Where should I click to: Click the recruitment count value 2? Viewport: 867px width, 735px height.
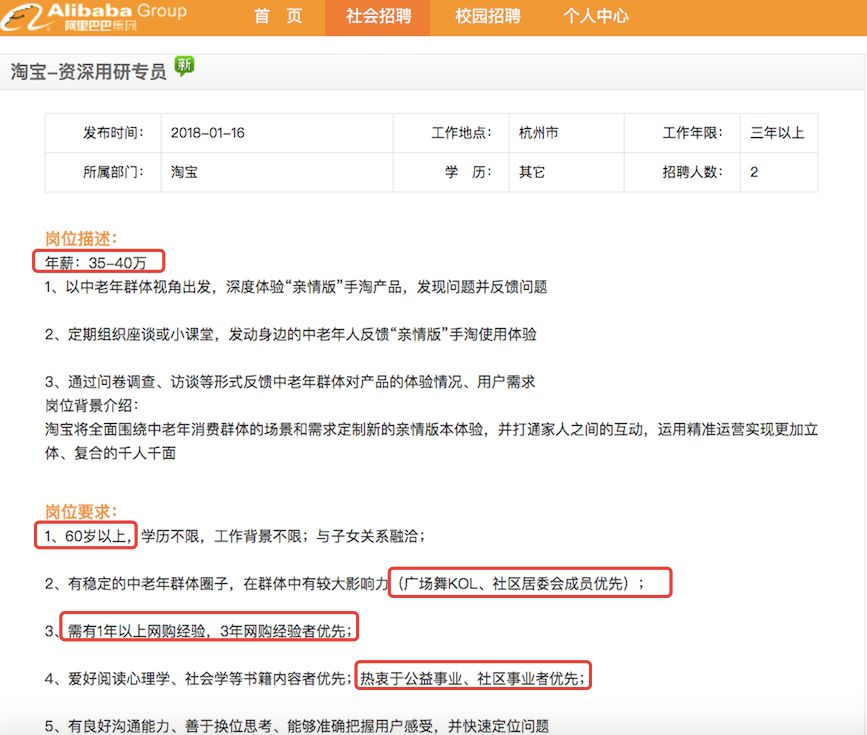coord(754,172)
